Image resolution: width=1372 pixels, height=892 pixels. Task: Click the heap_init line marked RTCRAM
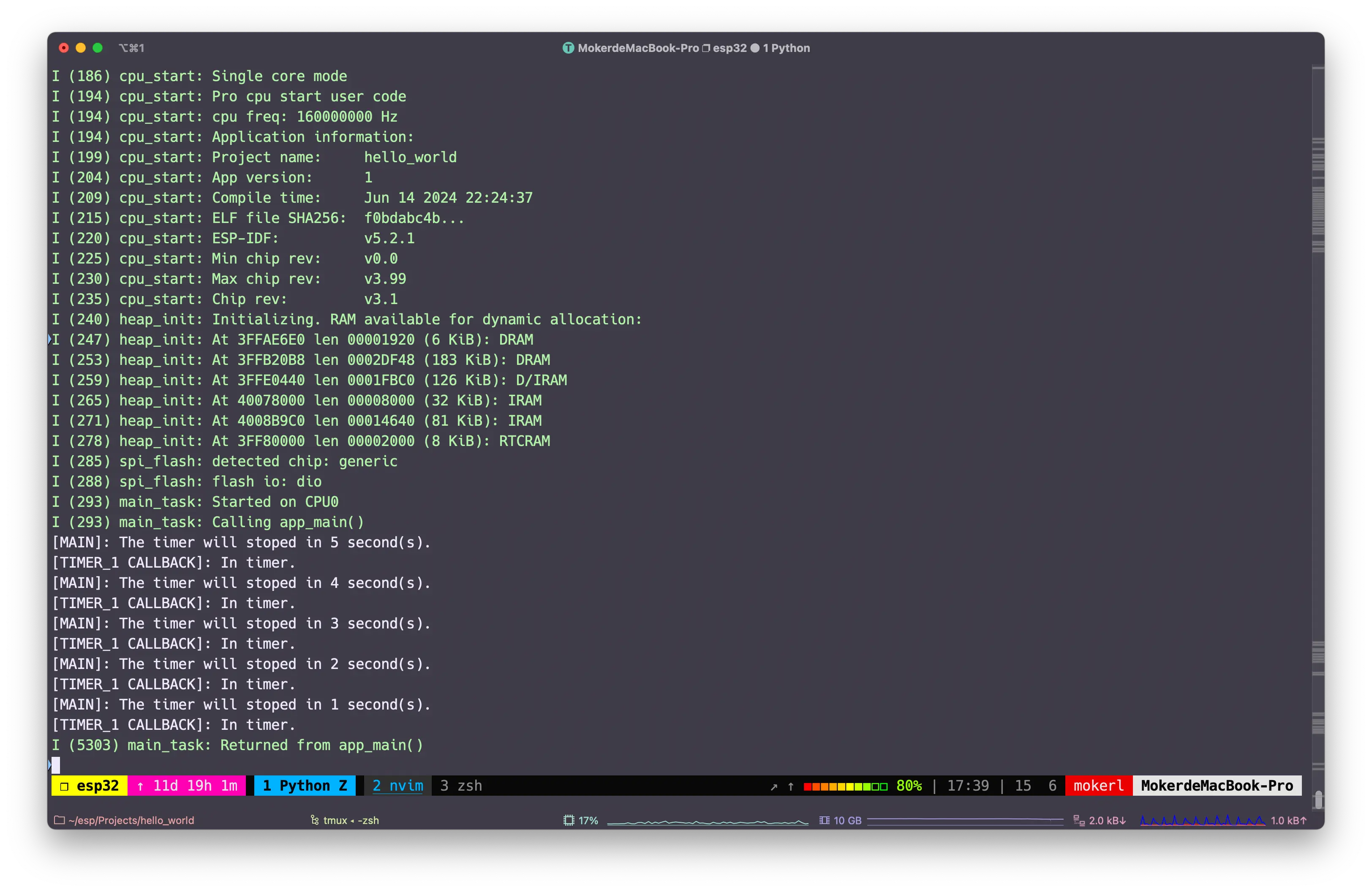pos(301,441)
